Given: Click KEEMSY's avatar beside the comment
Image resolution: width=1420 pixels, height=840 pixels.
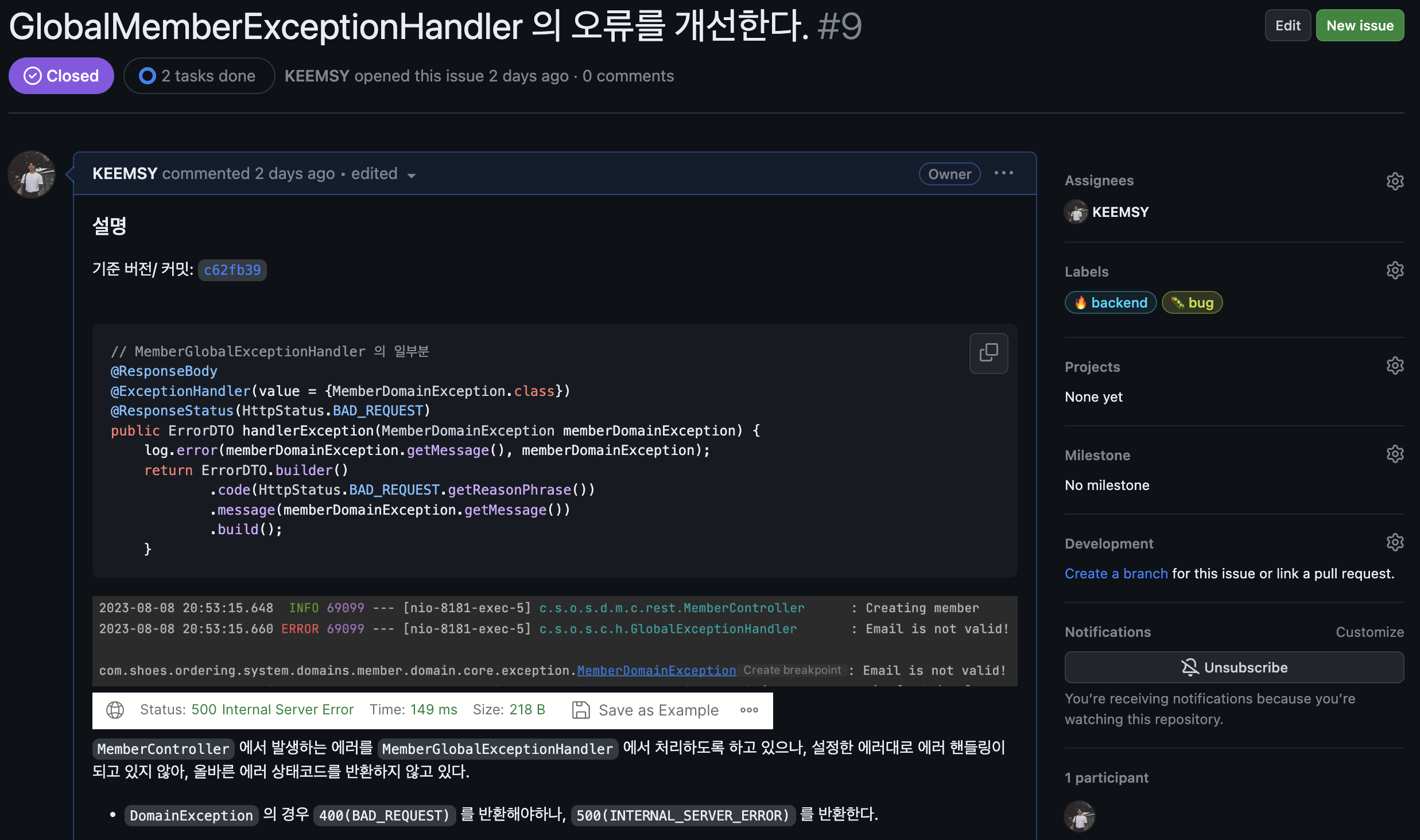Looking at the screenshot, I should pyautogui.click(x=32, y=174).
